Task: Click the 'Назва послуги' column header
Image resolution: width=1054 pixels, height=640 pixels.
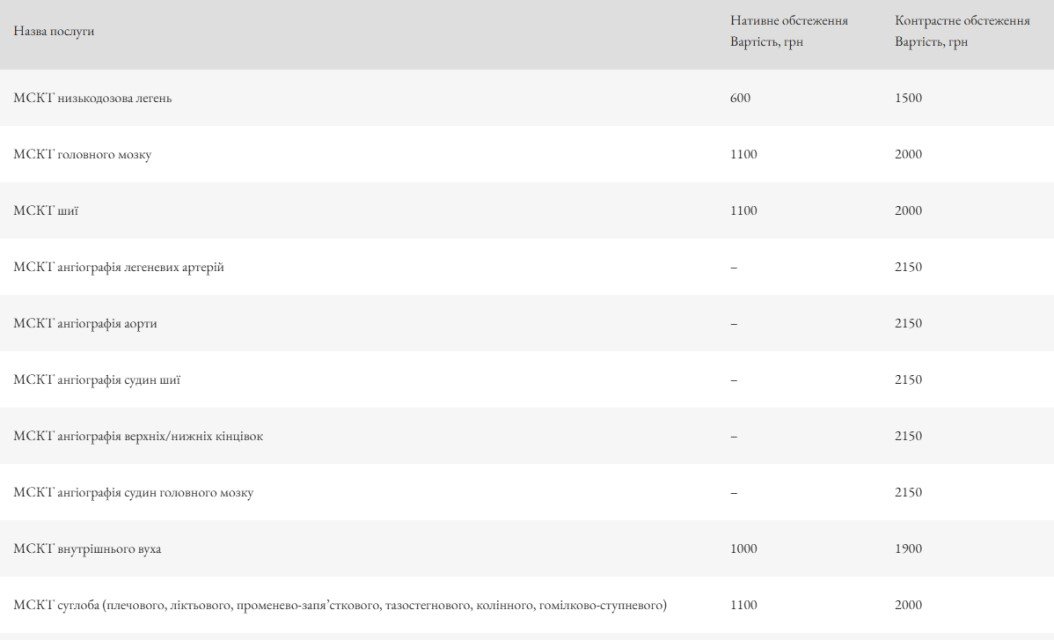Action: coord(54,31)
